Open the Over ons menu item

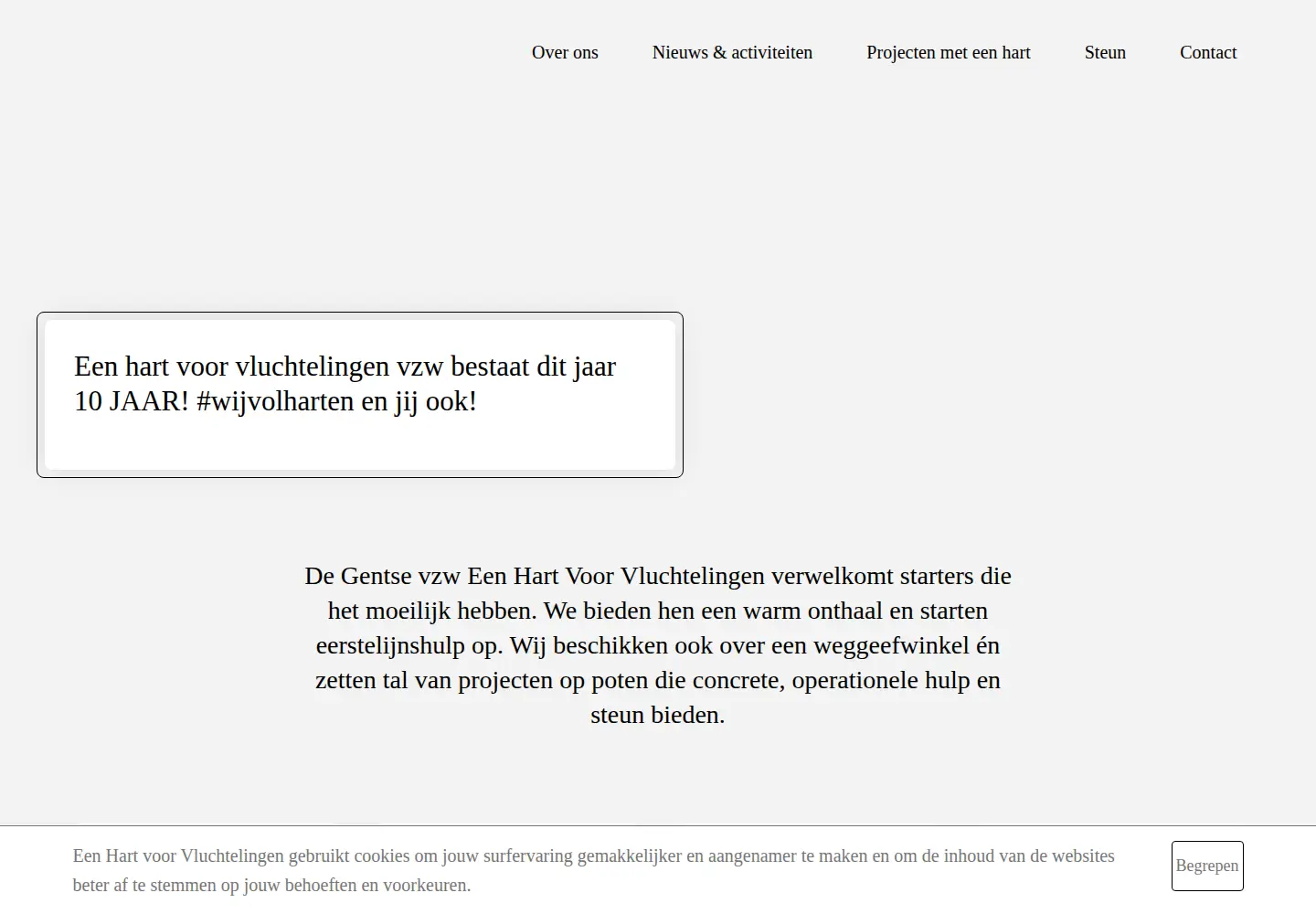(x=565, y=53)
